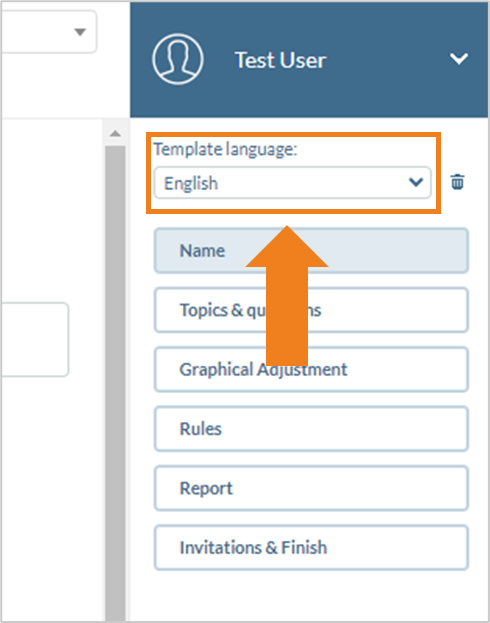Screen dimensions: 490x623
Task: Click the Template language label
Action: click(x=225, y=149)
